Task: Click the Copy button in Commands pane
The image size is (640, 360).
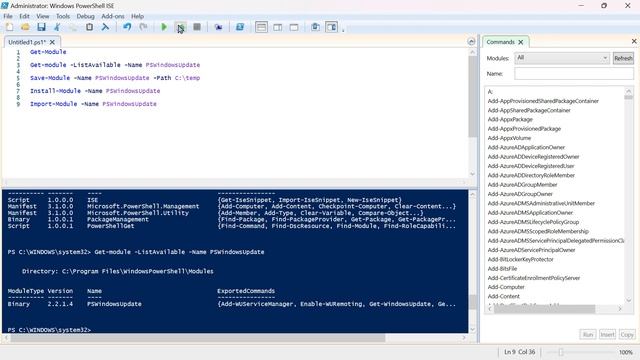Action: 627,335
